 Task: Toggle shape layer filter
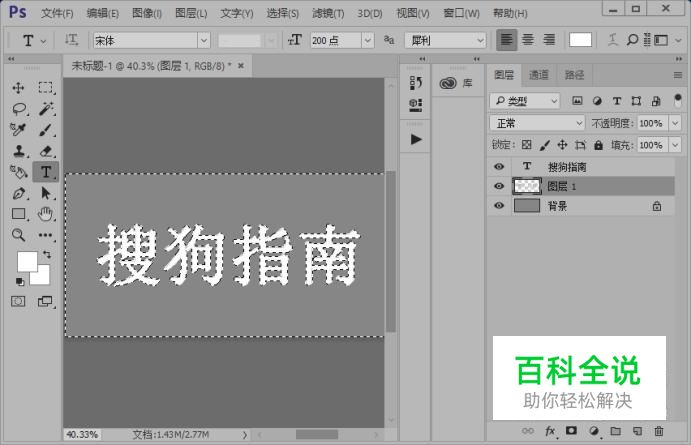(x=636, y=101)
